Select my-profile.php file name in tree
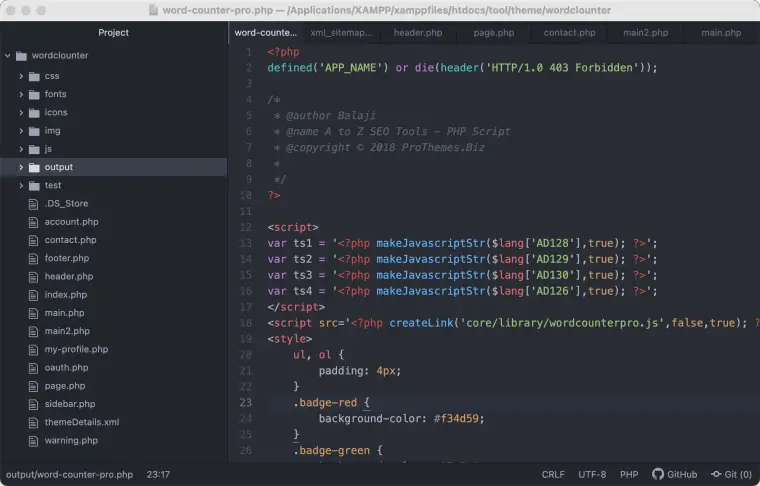 [x=76, y=349]
